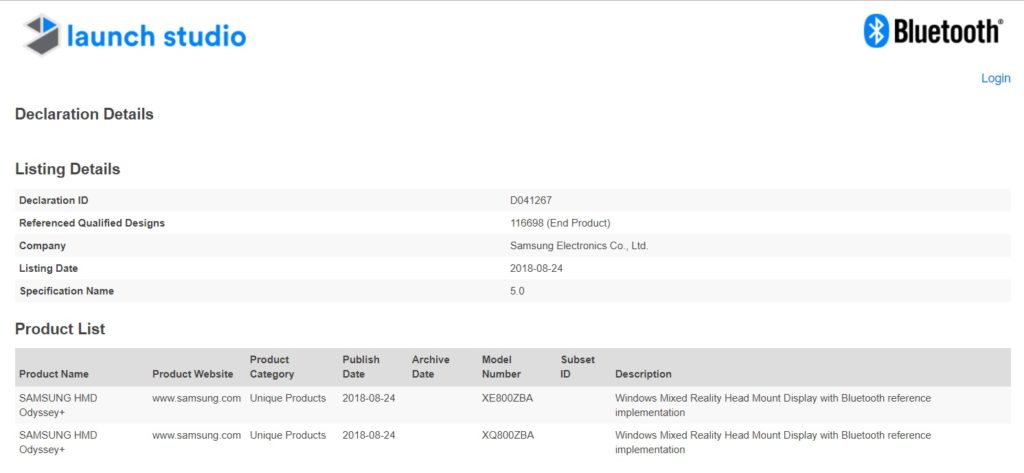Click the Subset ID column header
Viewport: 1024px width, 473px height.
577,367
